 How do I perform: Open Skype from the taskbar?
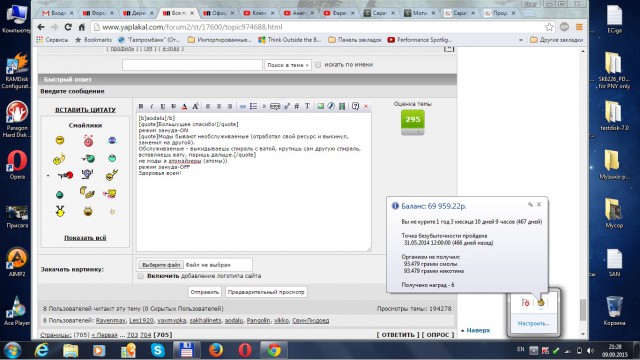tap(158, 350)
